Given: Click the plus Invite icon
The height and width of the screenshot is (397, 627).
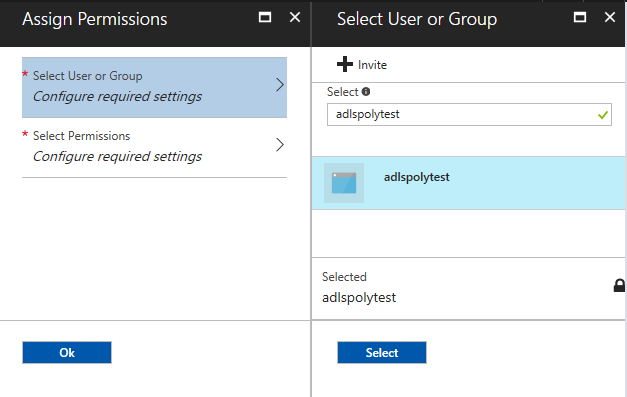Looking at the screenshot, I should pos(345,64).
